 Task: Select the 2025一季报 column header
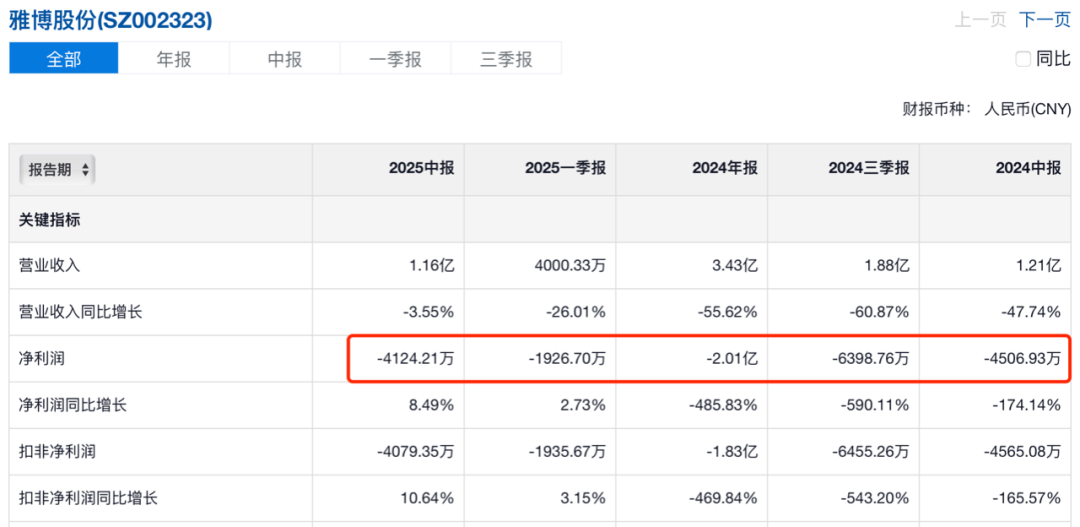point(565,169)
